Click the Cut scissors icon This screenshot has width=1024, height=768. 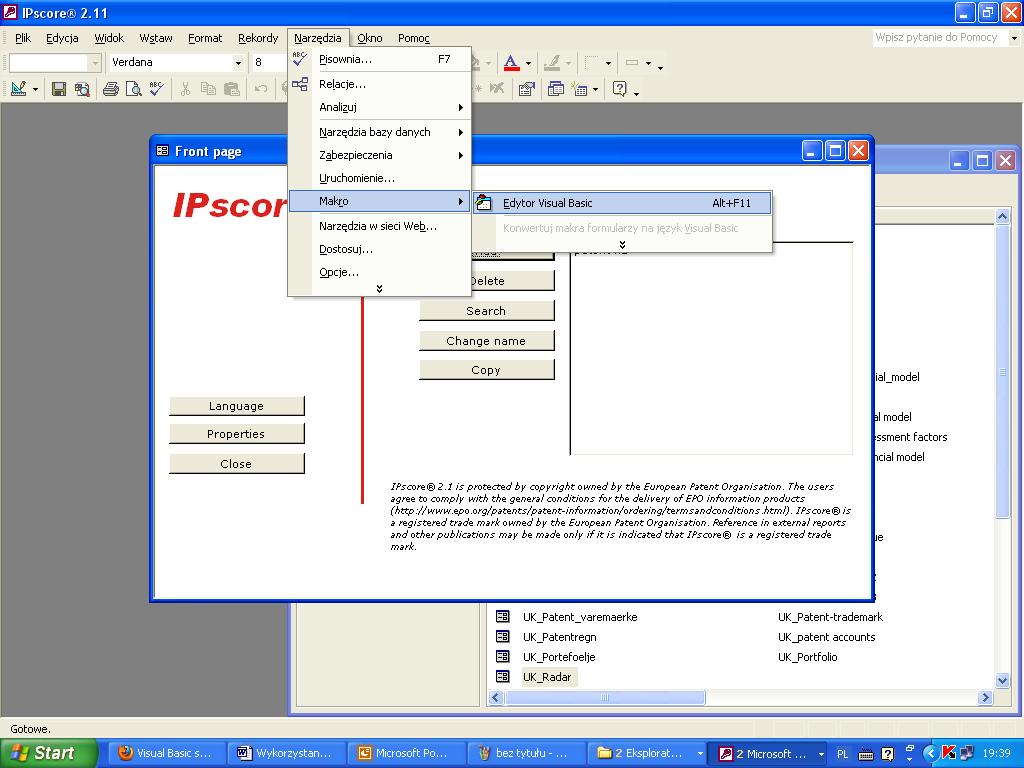(185, 89)
